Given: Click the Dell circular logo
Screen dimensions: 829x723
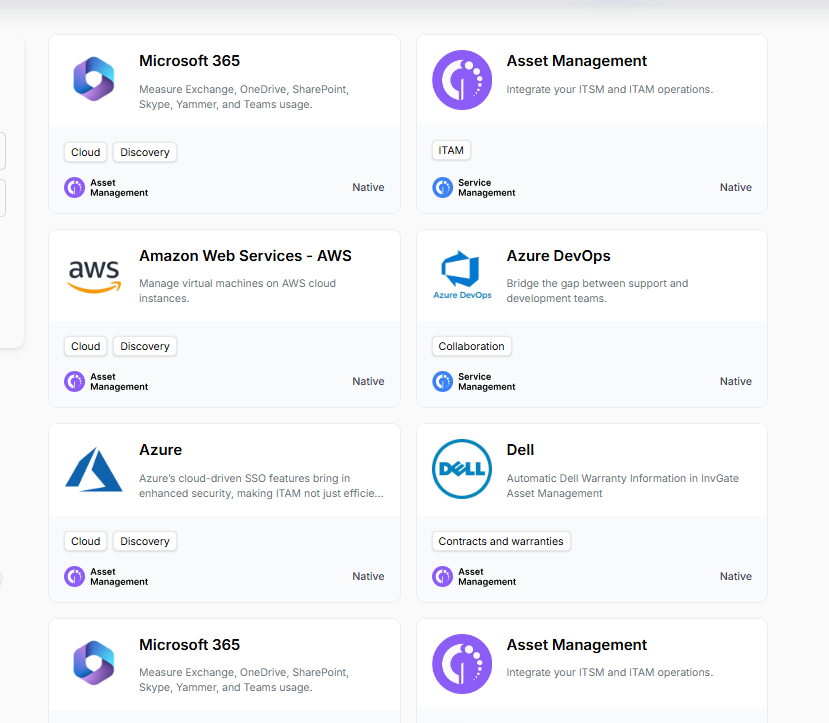Looking at the screenshot, I should pyautogui.click(x=462, y=469).
